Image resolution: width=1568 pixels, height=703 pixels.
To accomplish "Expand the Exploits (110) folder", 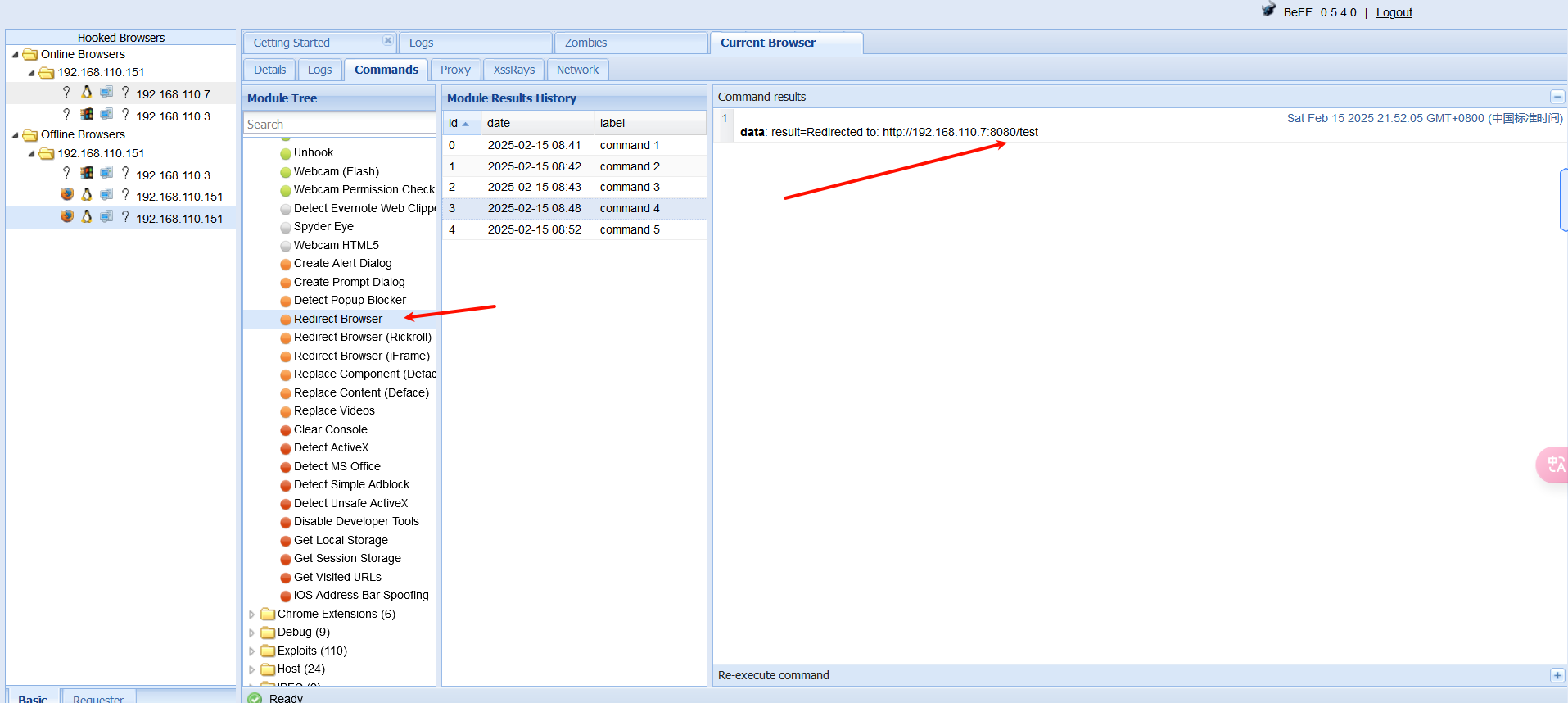I will (251, 651).
